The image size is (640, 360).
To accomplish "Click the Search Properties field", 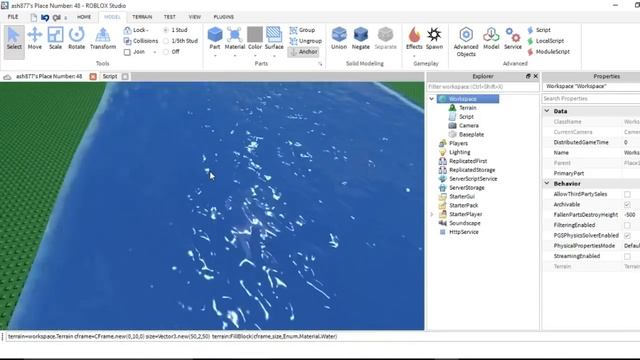I will 591,99.
